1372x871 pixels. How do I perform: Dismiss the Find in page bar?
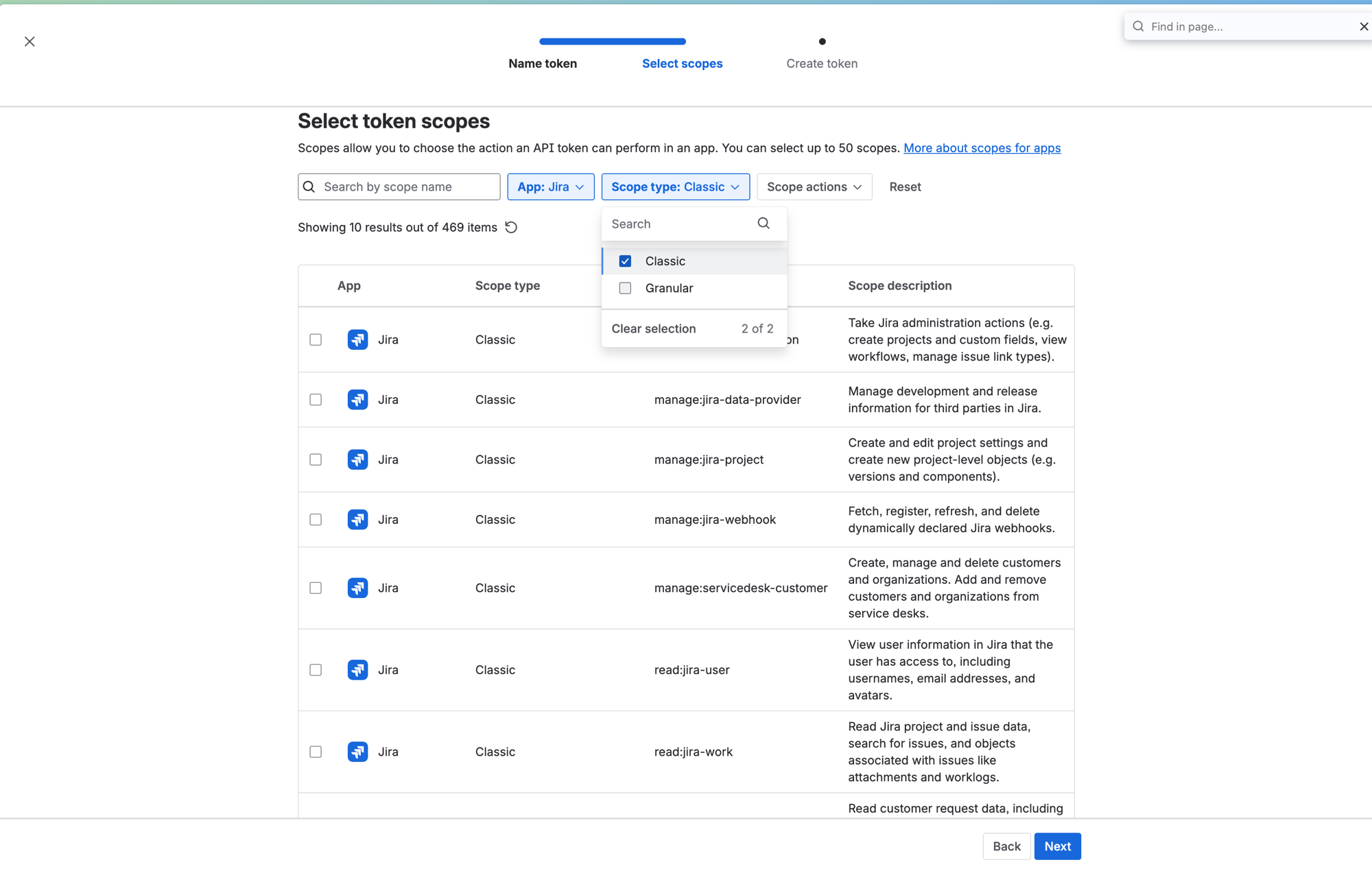[1364, 26]
